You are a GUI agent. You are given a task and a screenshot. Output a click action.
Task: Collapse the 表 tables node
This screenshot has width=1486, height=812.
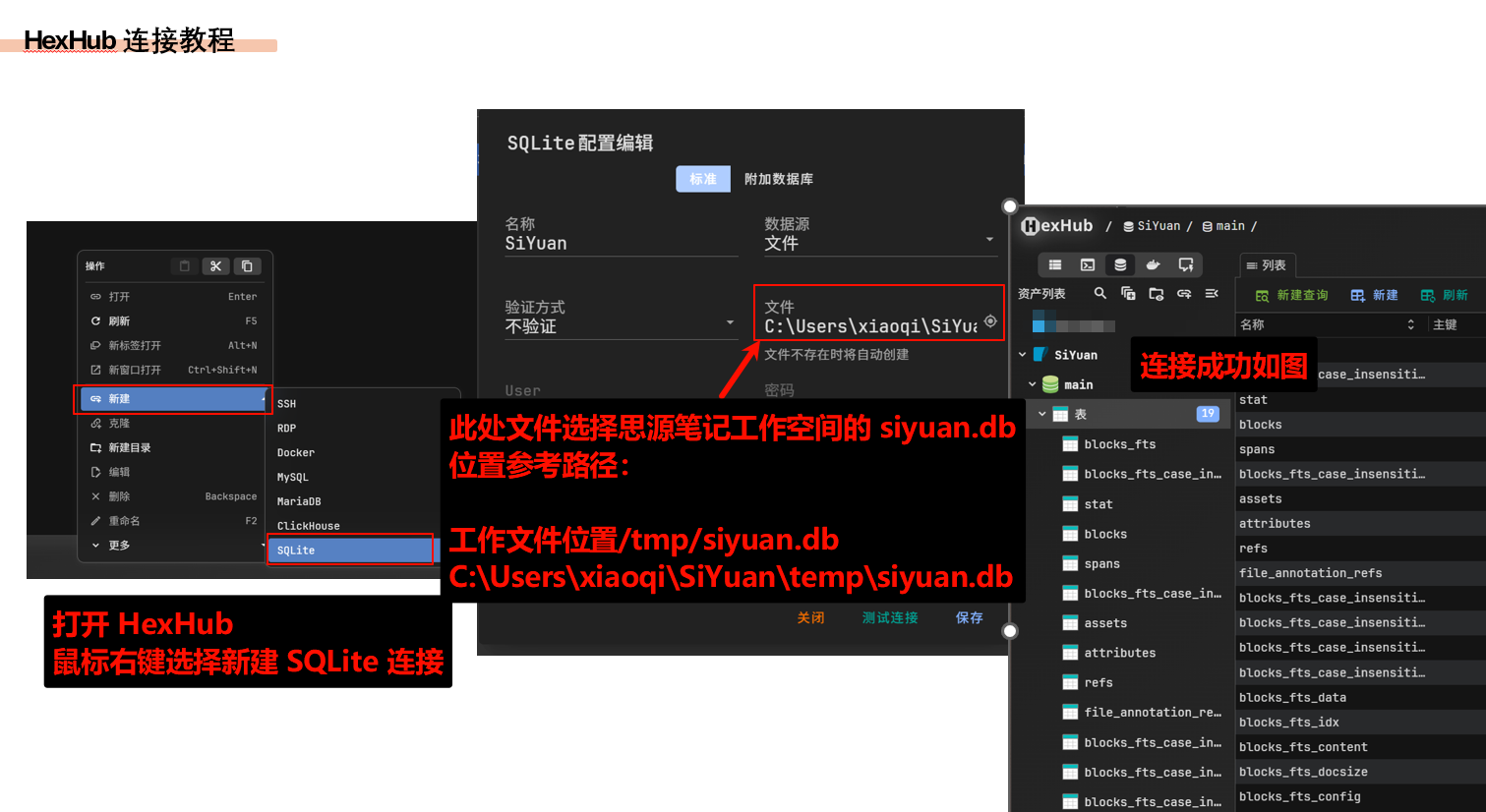[1042, 414]
